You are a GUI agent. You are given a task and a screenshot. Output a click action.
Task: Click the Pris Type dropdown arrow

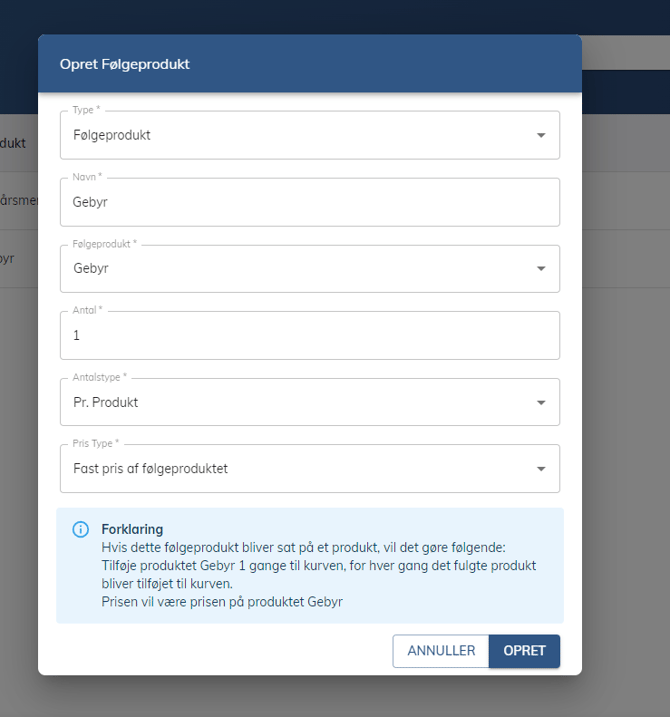coord(541,469)
